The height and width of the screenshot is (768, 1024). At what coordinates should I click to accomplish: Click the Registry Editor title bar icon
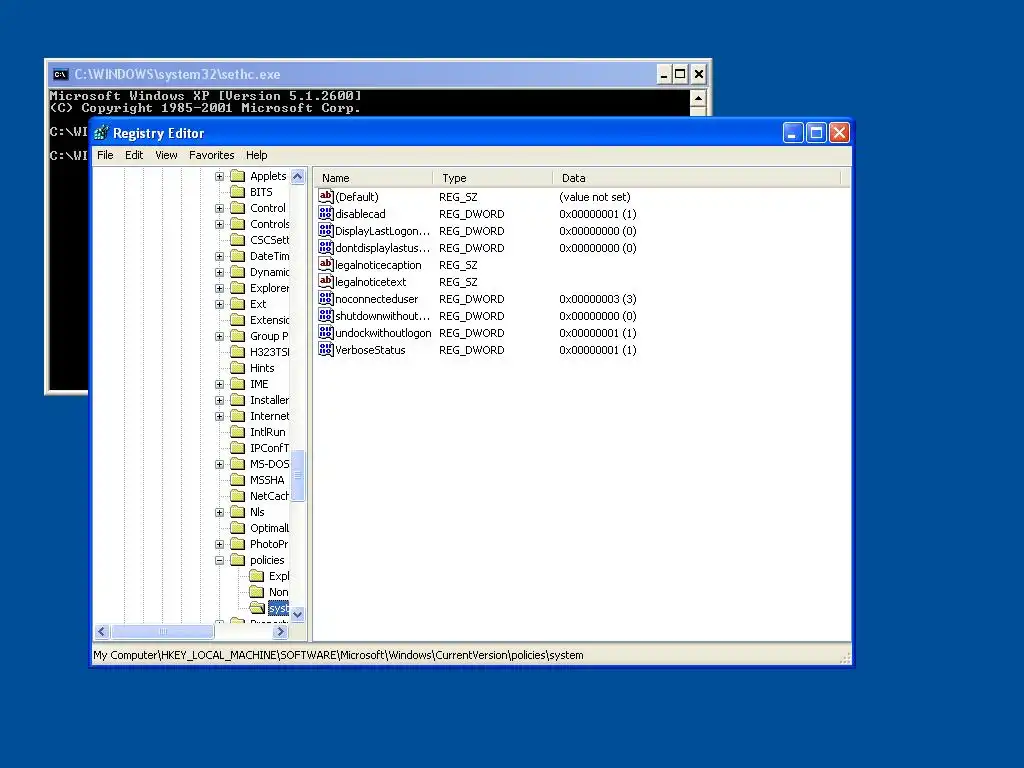point(101,133)
